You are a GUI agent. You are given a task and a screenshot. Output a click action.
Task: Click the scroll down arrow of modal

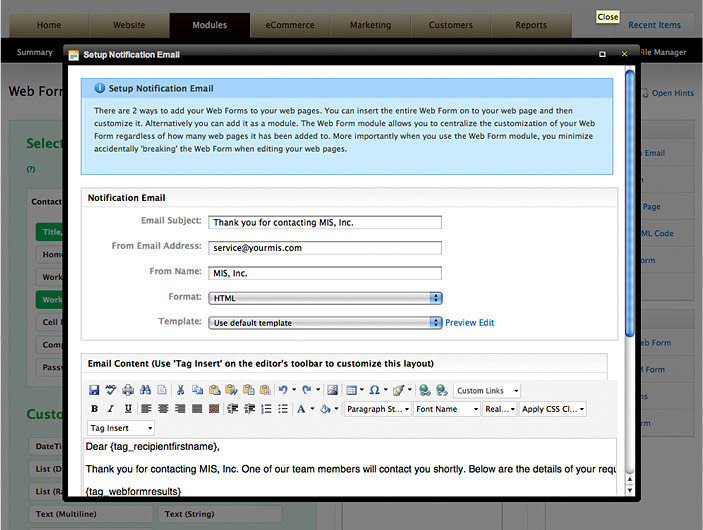(x=629, y=490)
